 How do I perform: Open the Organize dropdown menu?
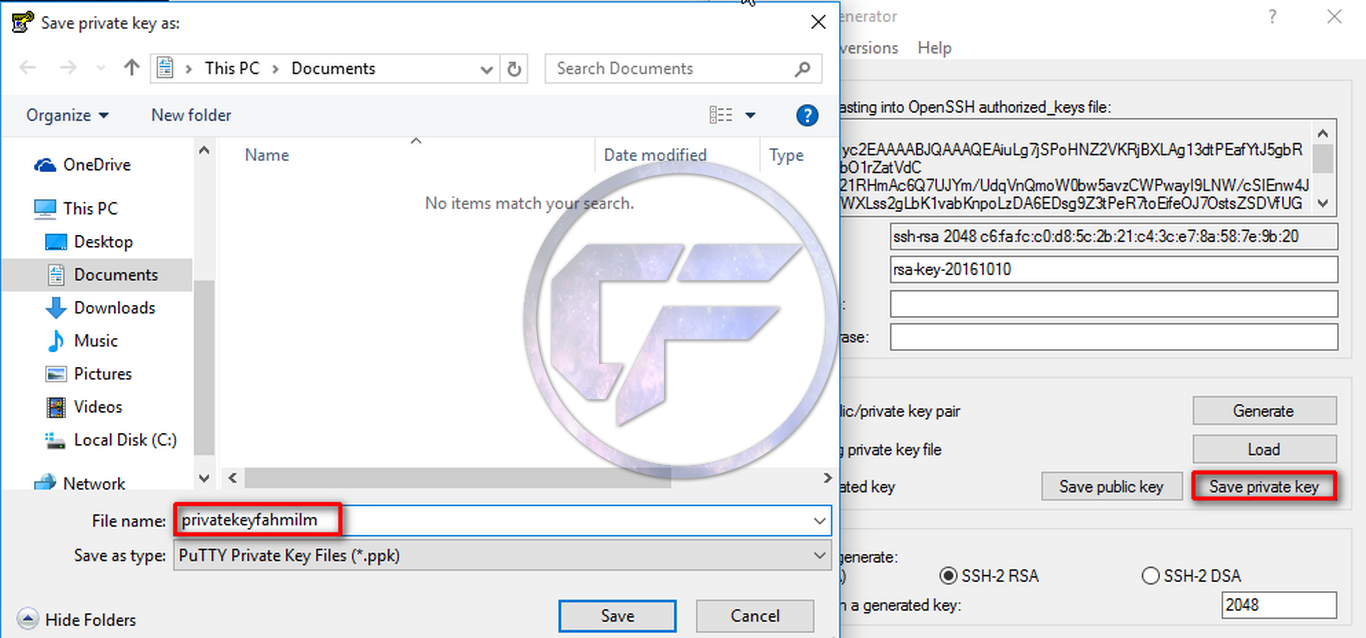click(x=68, y=115)
